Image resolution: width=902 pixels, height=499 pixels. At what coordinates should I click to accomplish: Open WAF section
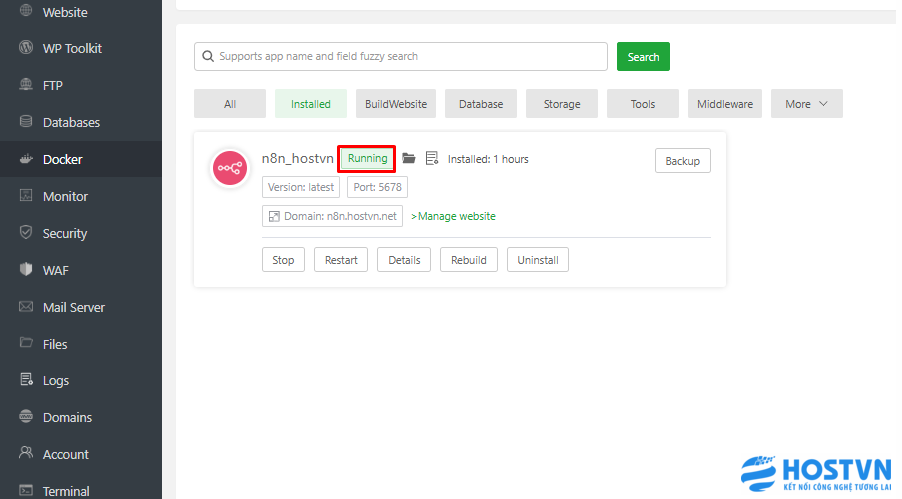tap(55, 271)
